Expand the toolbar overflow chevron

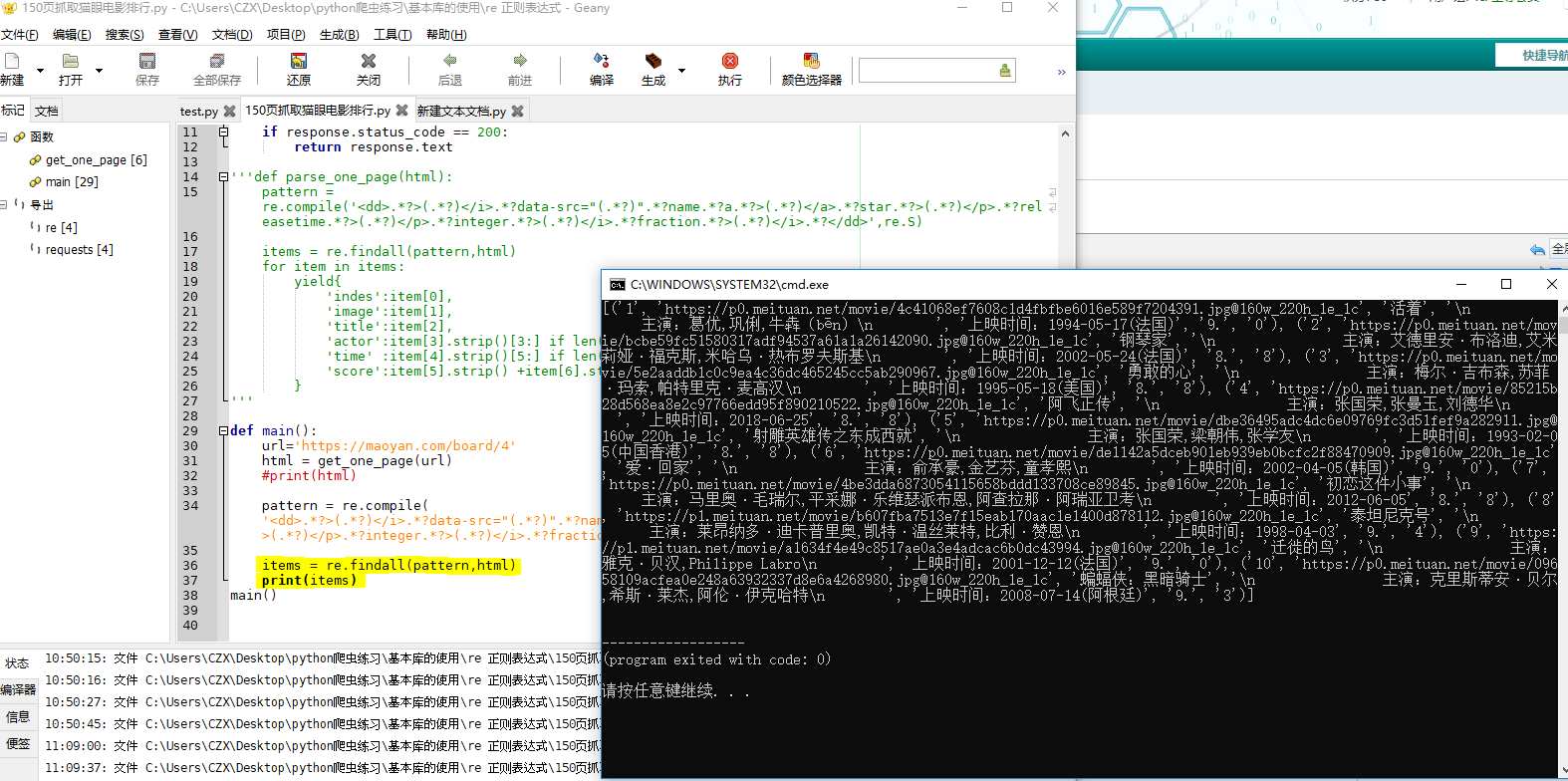tap(1061, 72)
